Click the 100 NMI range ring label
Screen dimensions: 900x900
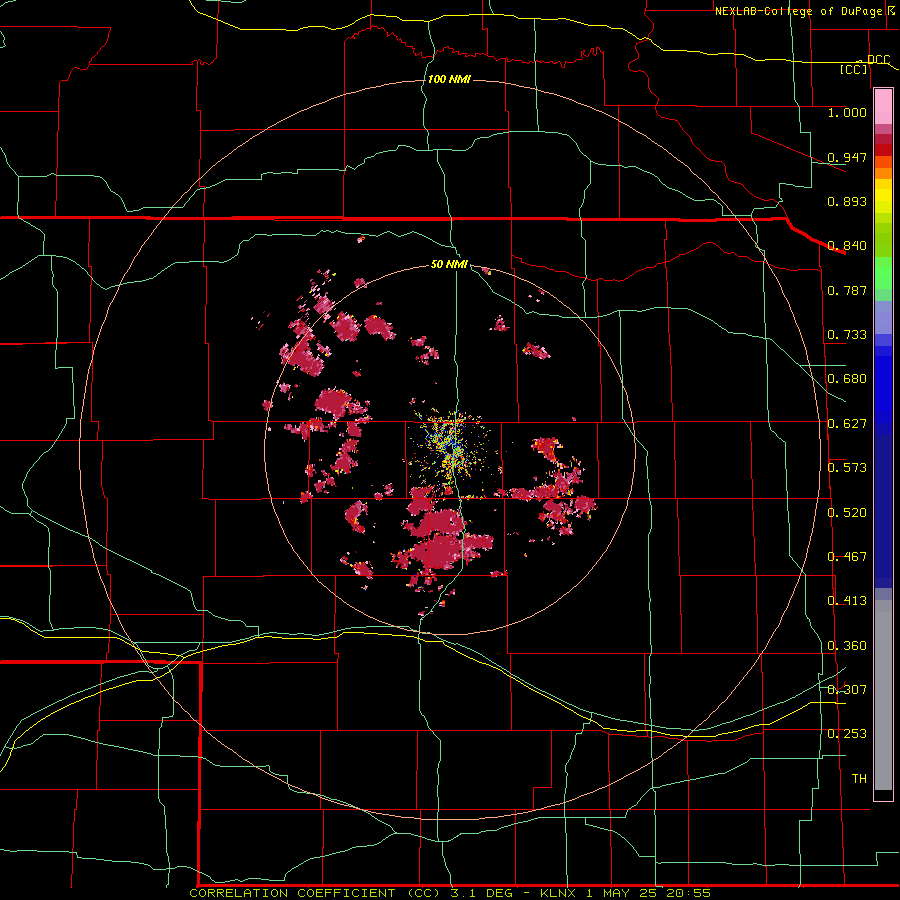[x=449, y=79]
